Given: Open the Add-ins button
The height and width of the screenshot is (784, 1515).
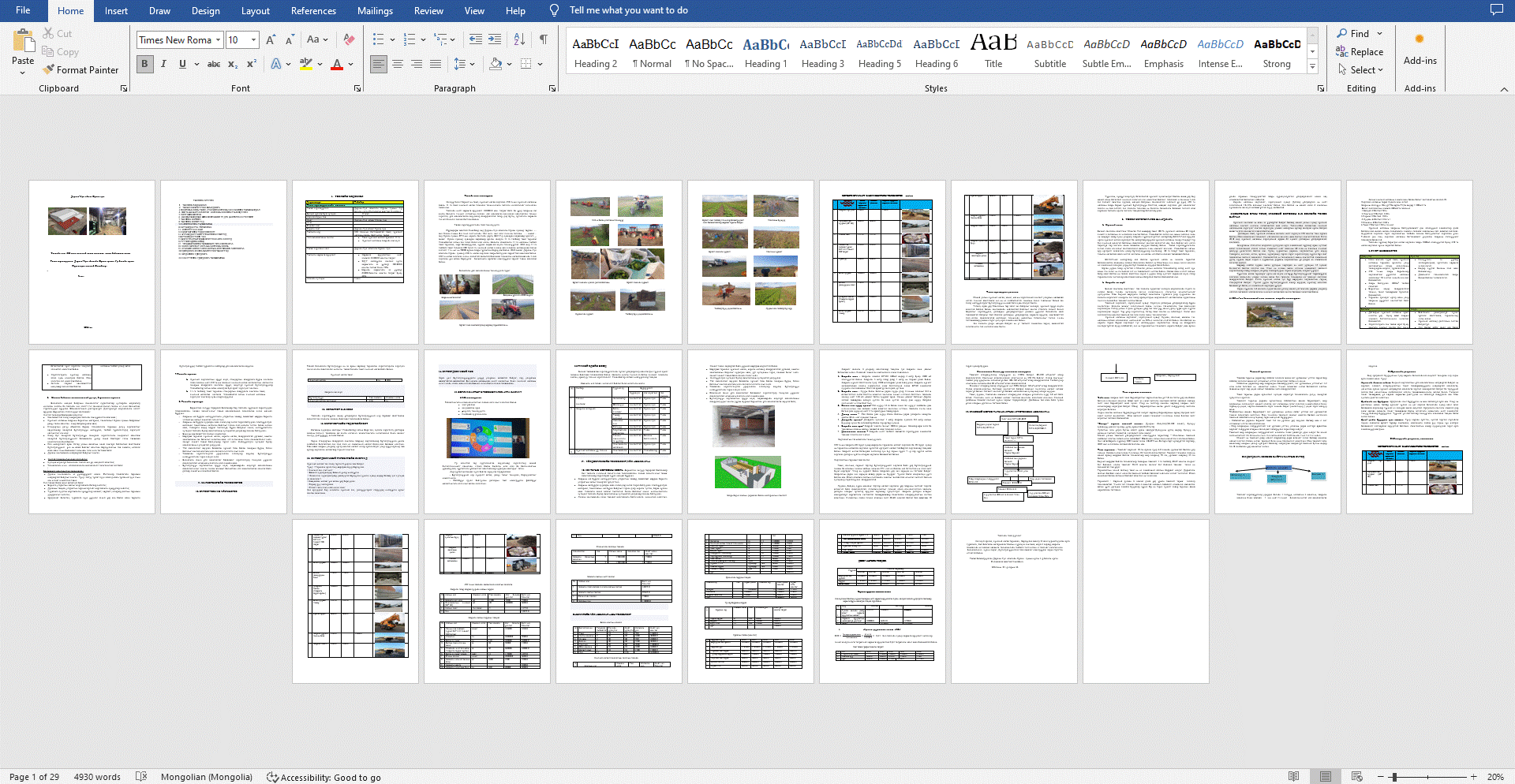Looking at the screenshot, I should click(1420, 49).
